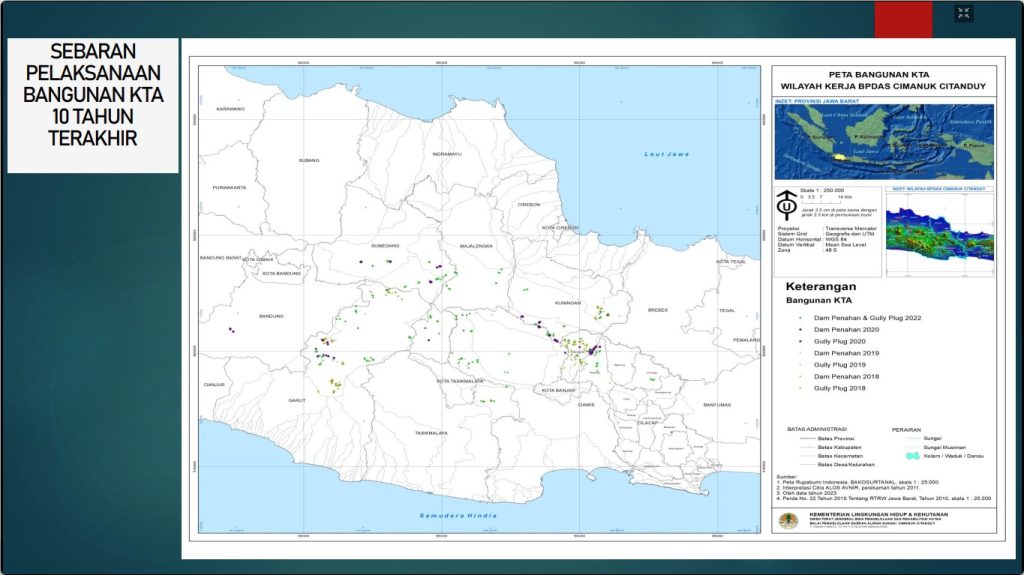Select the red rectangle at top
The image size is (1024, 575).
[x=903, y=19]
